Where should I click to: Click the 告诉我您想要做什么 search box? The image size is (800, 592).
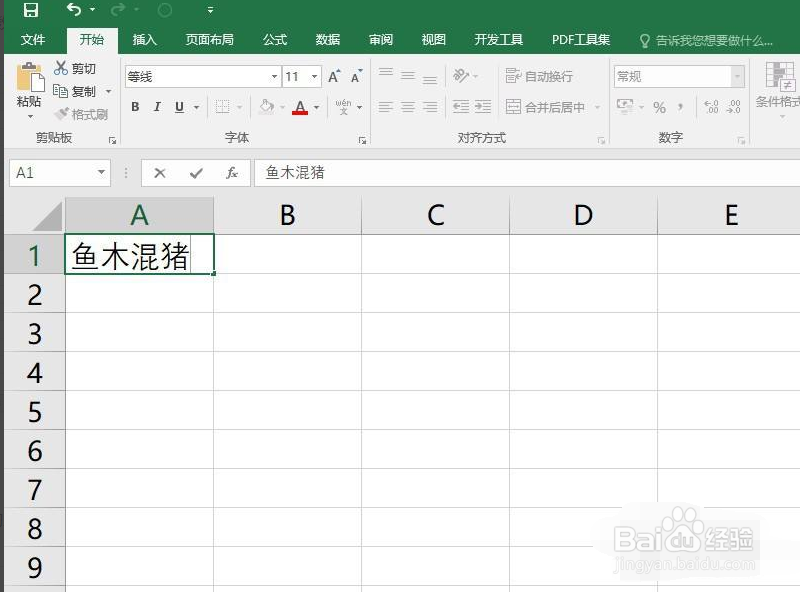pyautogui.click(x=707, y=40)
